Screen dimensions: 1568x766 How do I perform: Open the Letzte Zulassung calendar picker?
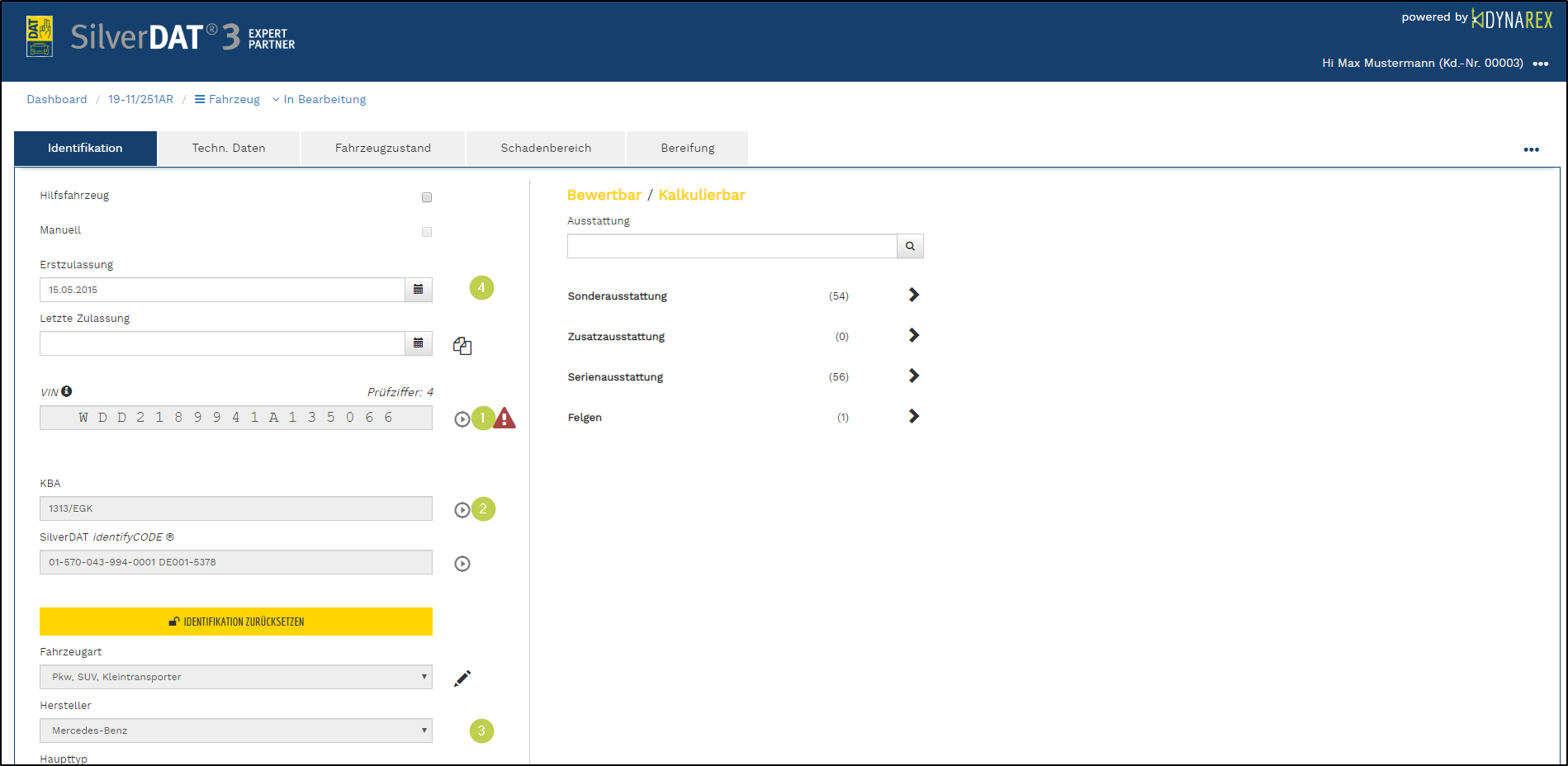click(x=419, y=343)
